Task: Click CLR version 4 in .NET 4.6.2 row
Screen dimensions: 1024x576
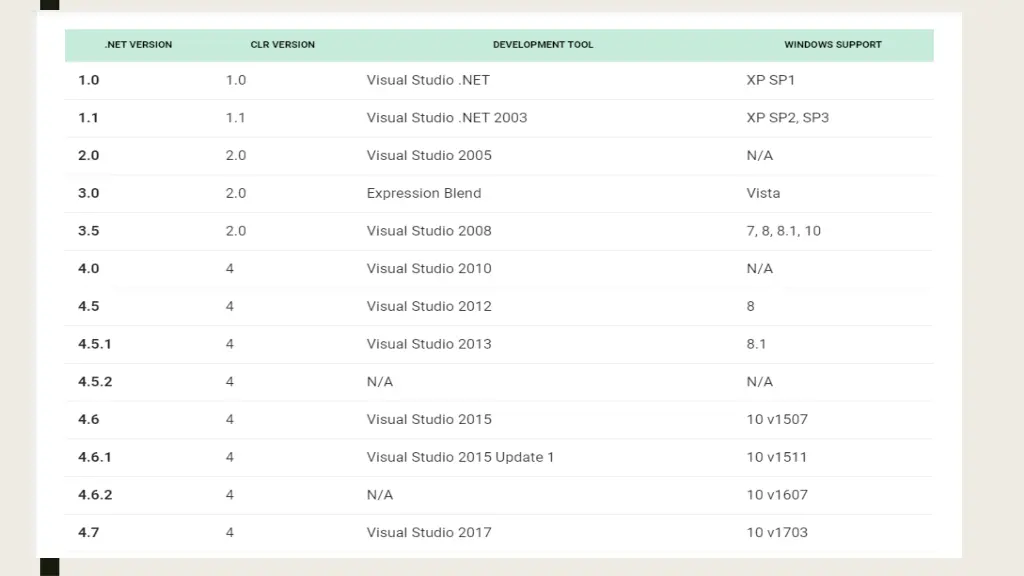Action: tap(230, 495)
